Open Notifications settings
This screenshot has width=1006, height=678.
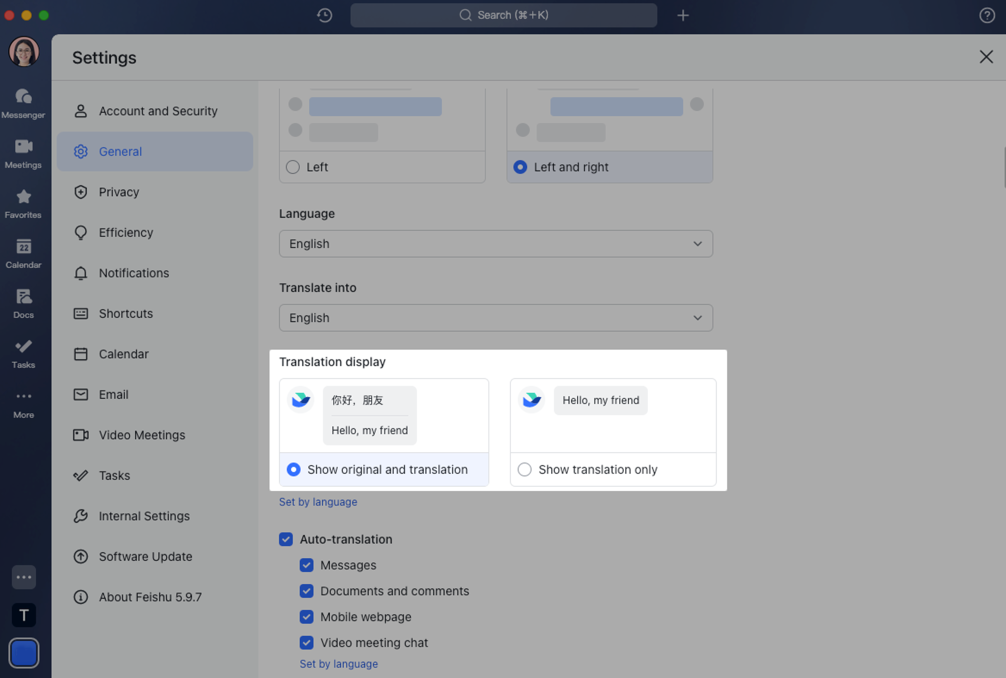pos(155,273)
